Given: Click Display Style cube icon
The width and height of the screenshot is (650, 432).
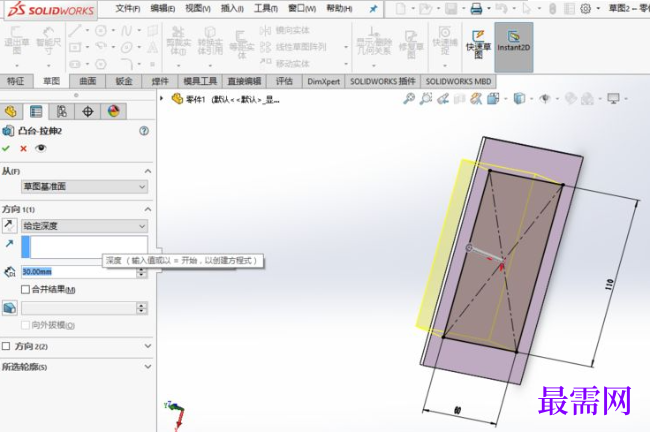Looking at the screenshot, I should [519, 99].
